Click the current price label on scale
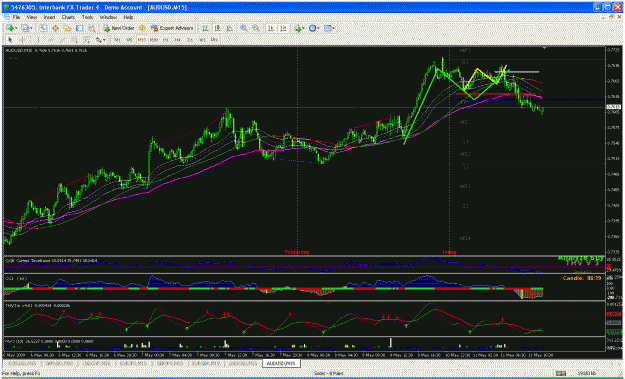The height and width of the screenshot is (379, 625). tap(613, 107)
